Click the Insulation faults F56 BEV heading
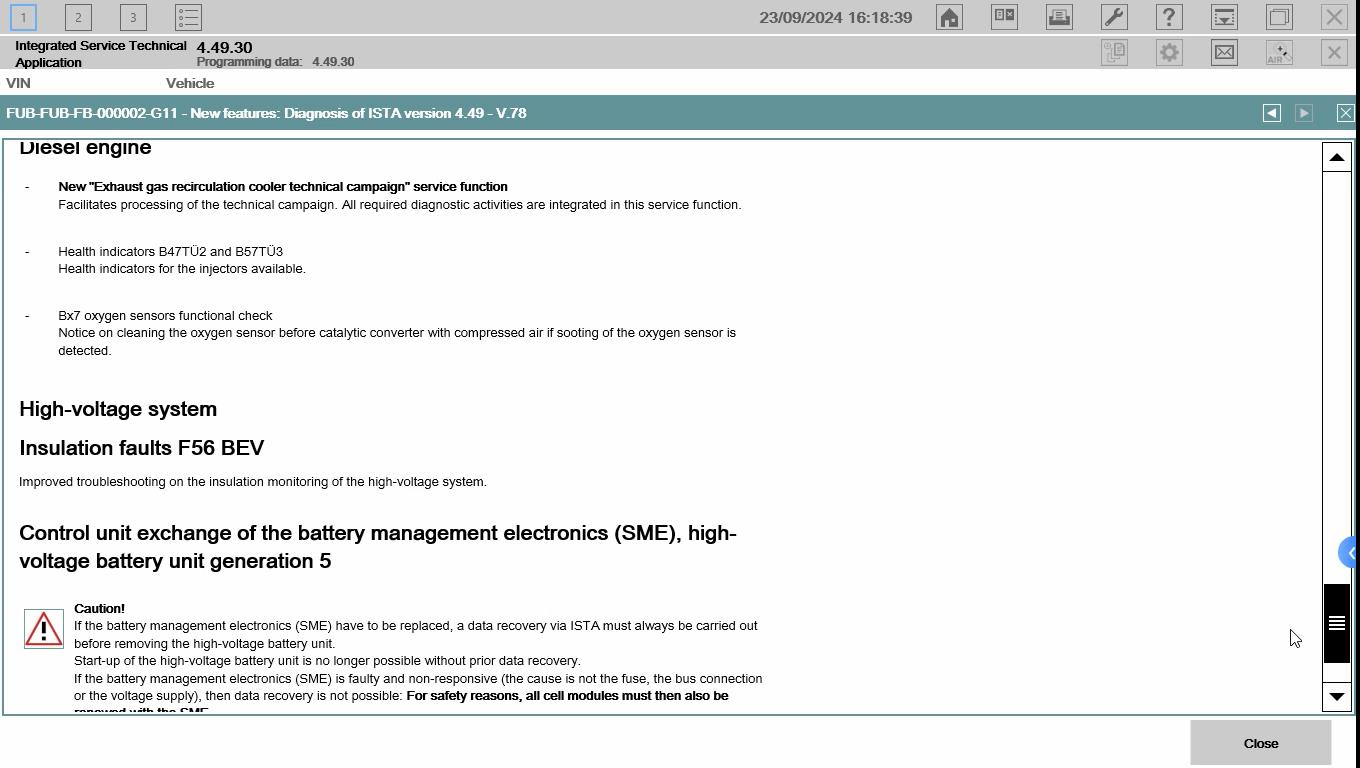Viewport: 1360px width, 768px height. [x=141, y=448]
